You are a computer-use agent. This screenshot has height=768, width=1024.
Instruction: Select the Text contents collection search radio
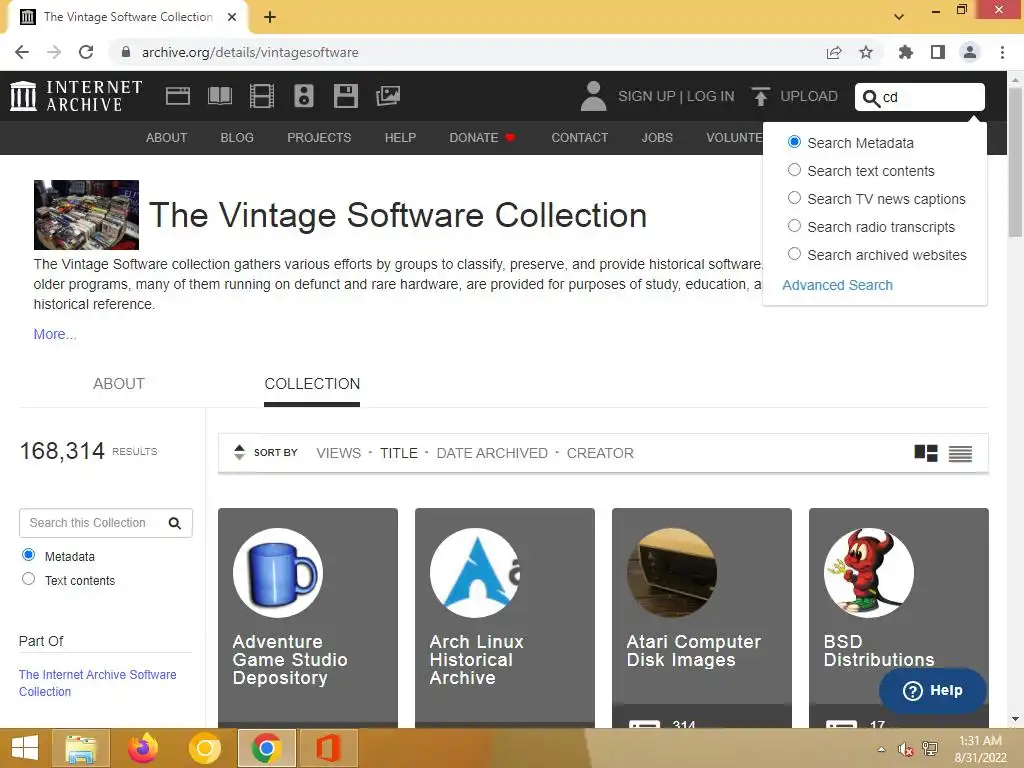click(28, 579)
